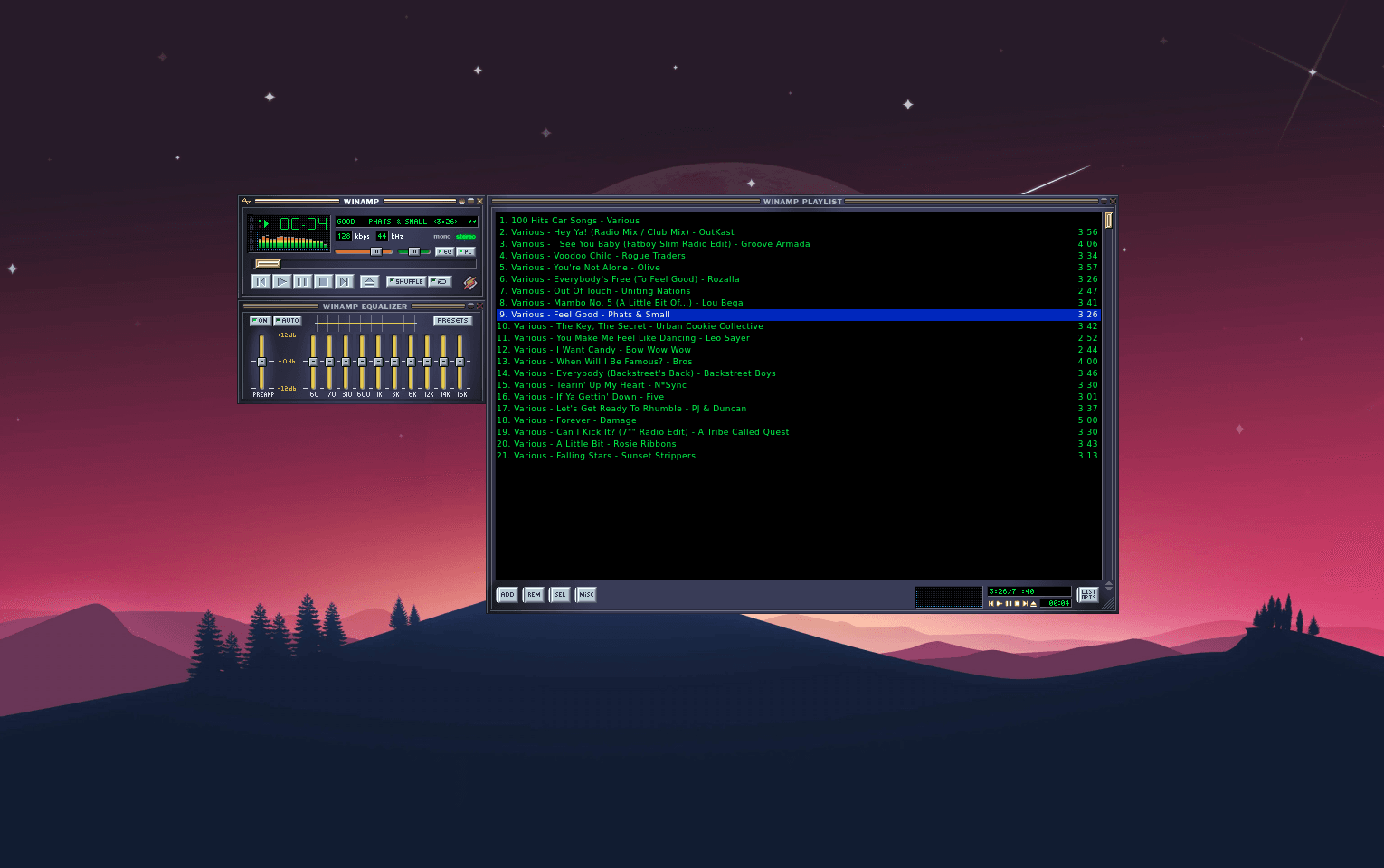Click the scrolling song title display
This screenshot has height=868, width=1384.
(x=406, y=222)
